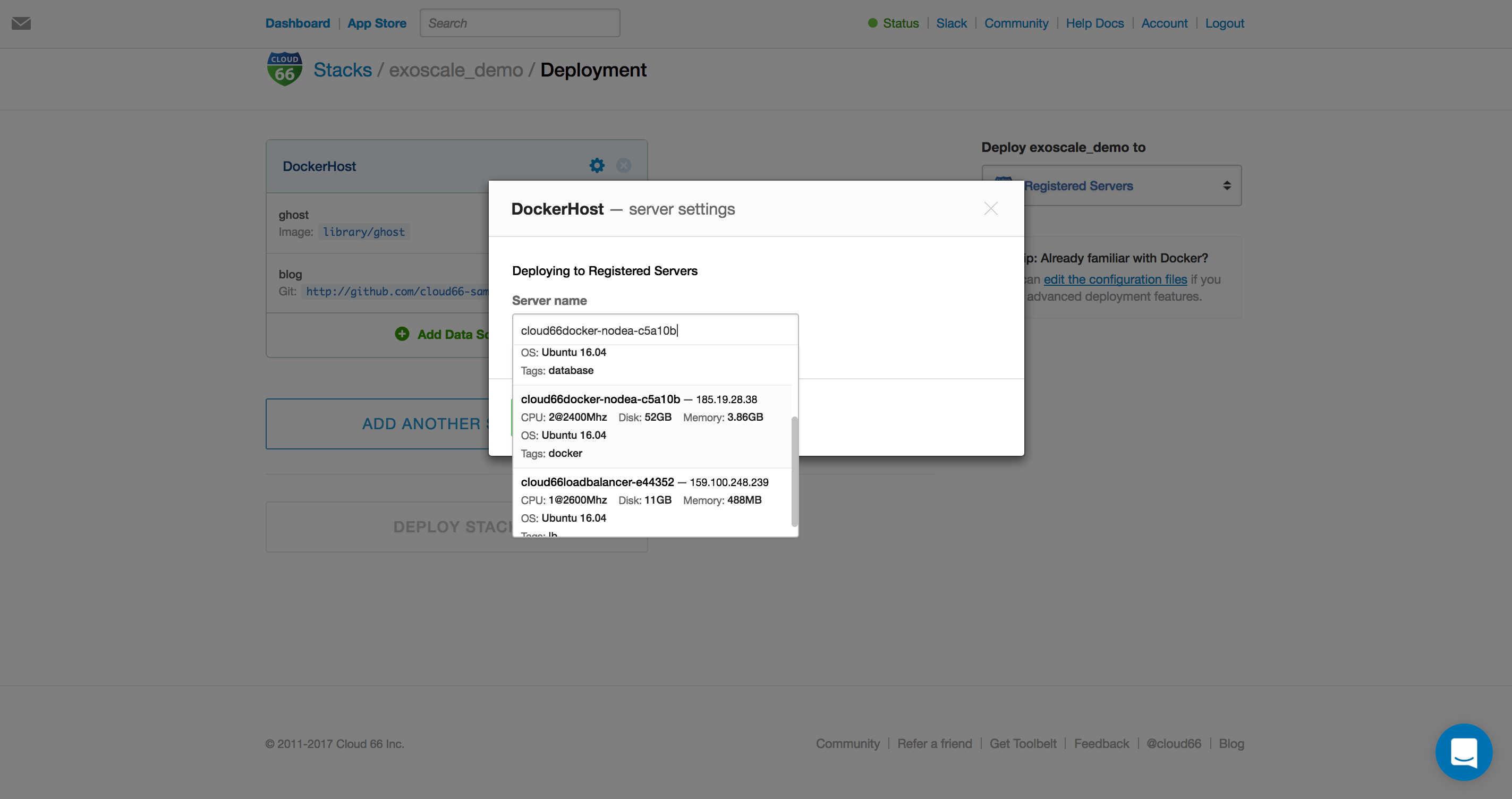1512x799 pixels.
Task: Click the Feedback footer link
Action: 1101,743
